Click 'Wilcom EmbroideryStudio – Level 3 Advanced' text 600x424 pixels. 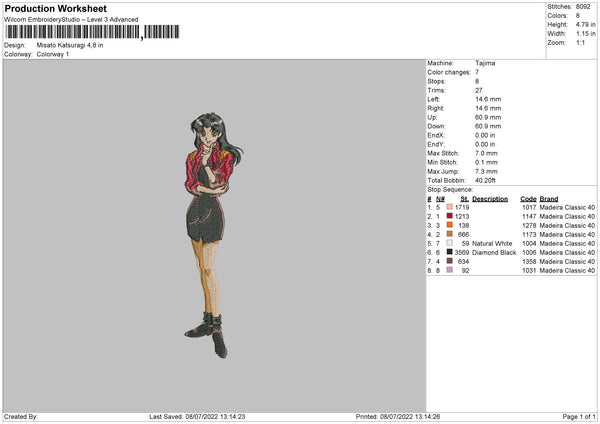tap(71, 20)
